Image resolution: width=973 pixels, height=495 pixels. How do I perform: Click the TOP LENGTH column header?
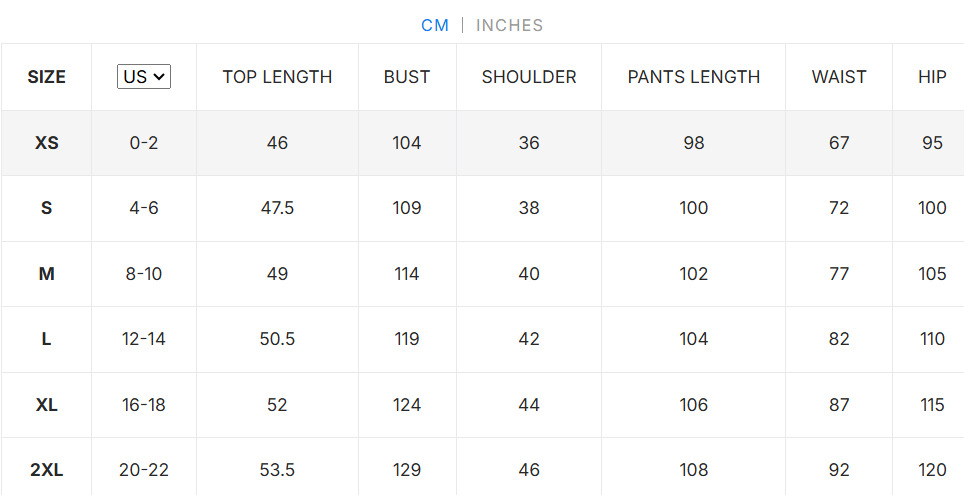277,77
